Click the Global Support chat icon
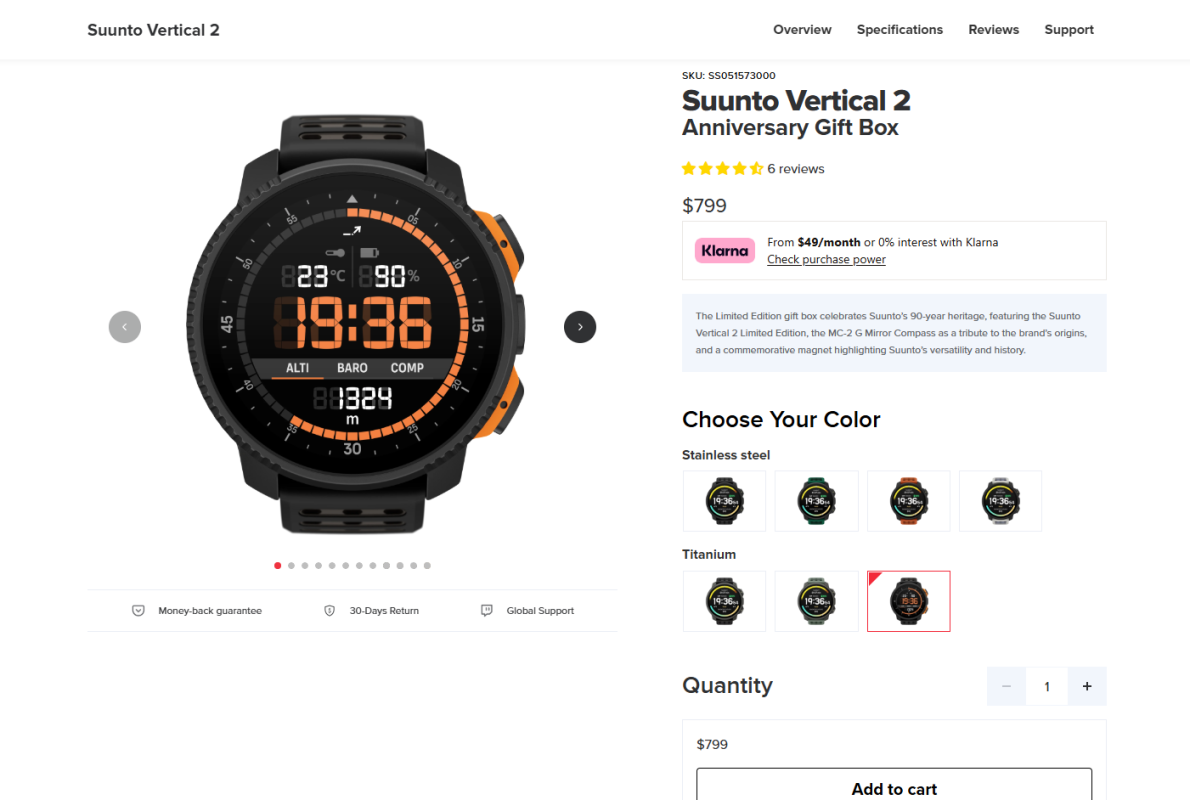 pyautogui.click(x=486, y=611)
